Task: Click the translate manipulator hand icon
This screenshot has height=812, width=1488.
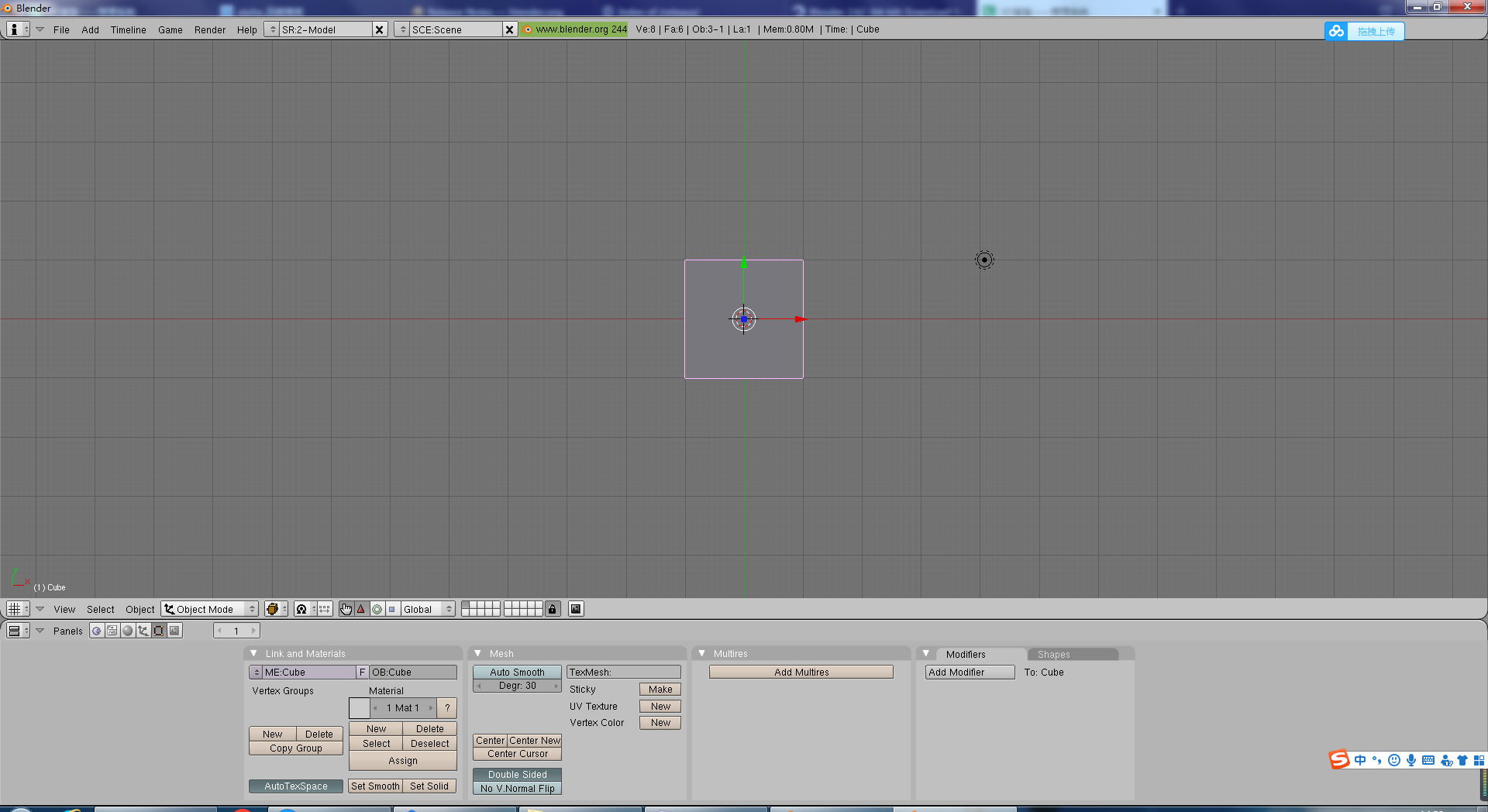Action: 346,609
